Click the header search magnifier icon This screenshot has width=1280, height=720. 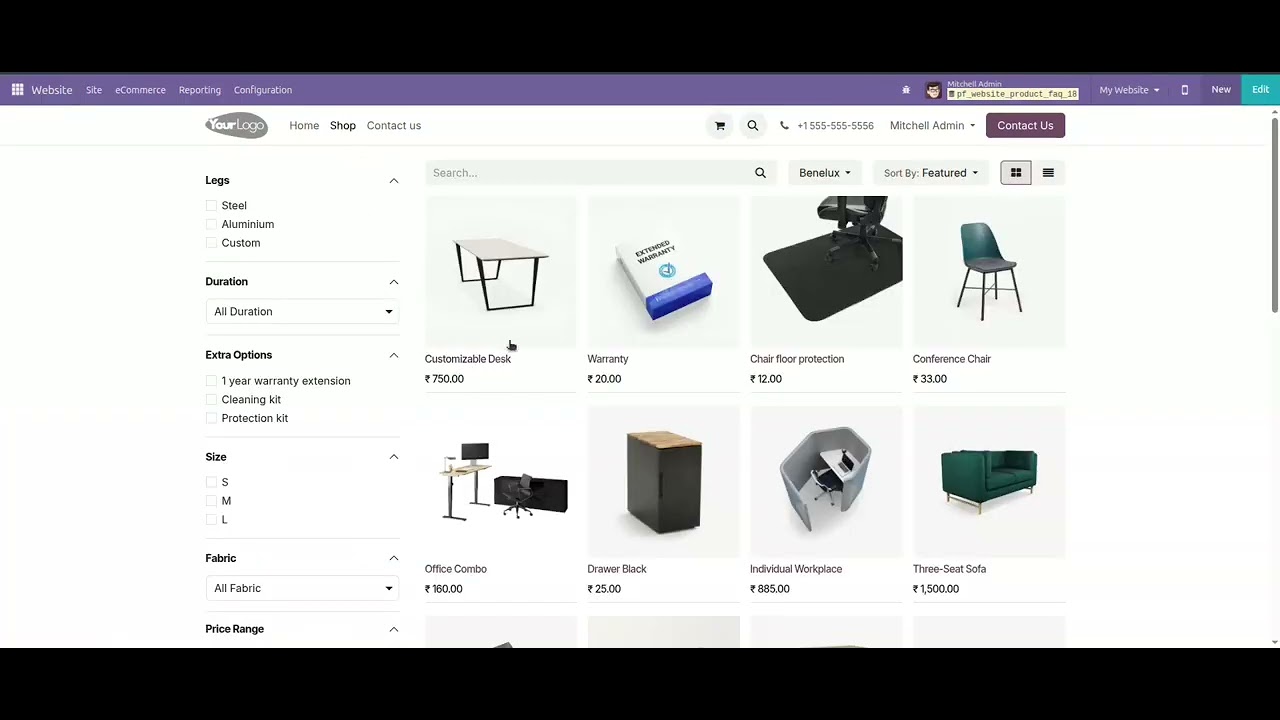753,126
